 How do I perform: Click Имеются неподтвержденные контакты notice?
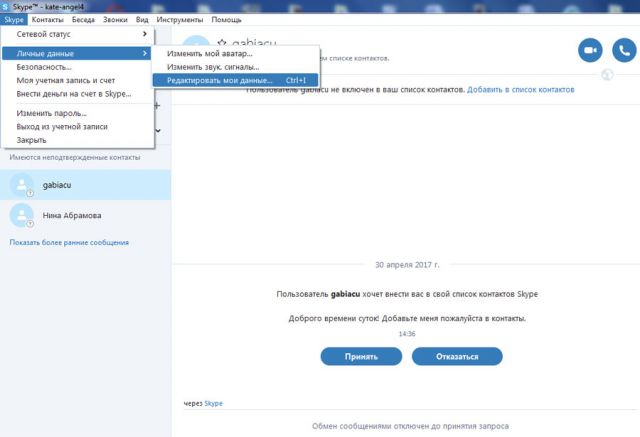point(75,157)
